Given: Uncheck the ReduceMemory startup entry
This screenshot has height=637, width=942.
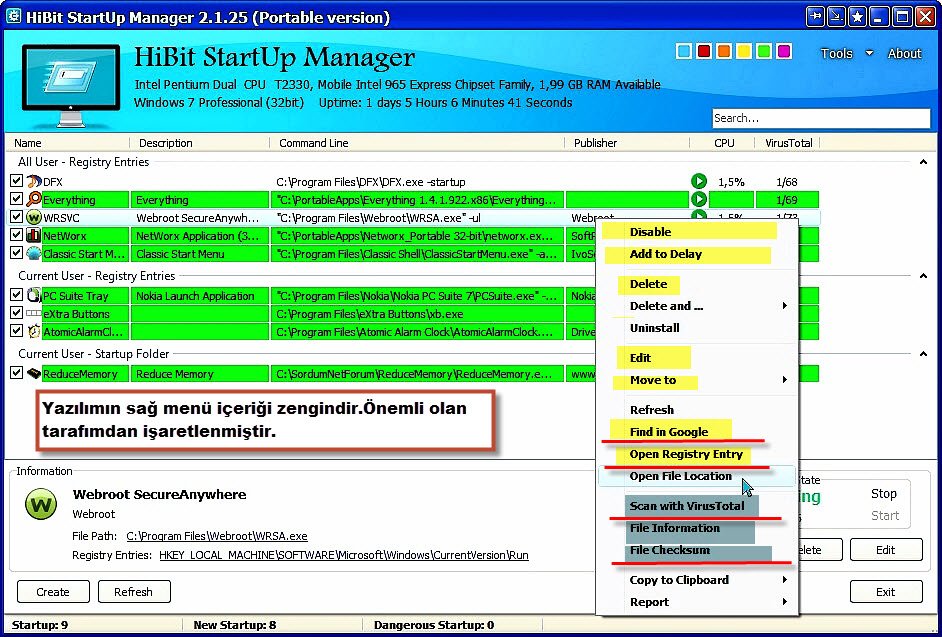Looking at the screenshot, I should click(17, 373).
